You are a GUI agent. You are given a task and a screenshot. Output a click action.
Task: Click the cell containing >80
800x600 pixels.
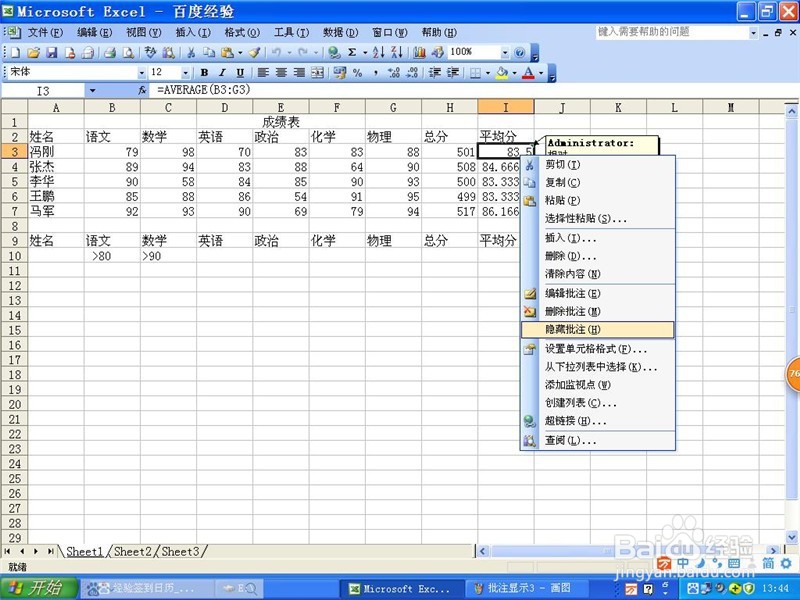[x=112, y=256]
